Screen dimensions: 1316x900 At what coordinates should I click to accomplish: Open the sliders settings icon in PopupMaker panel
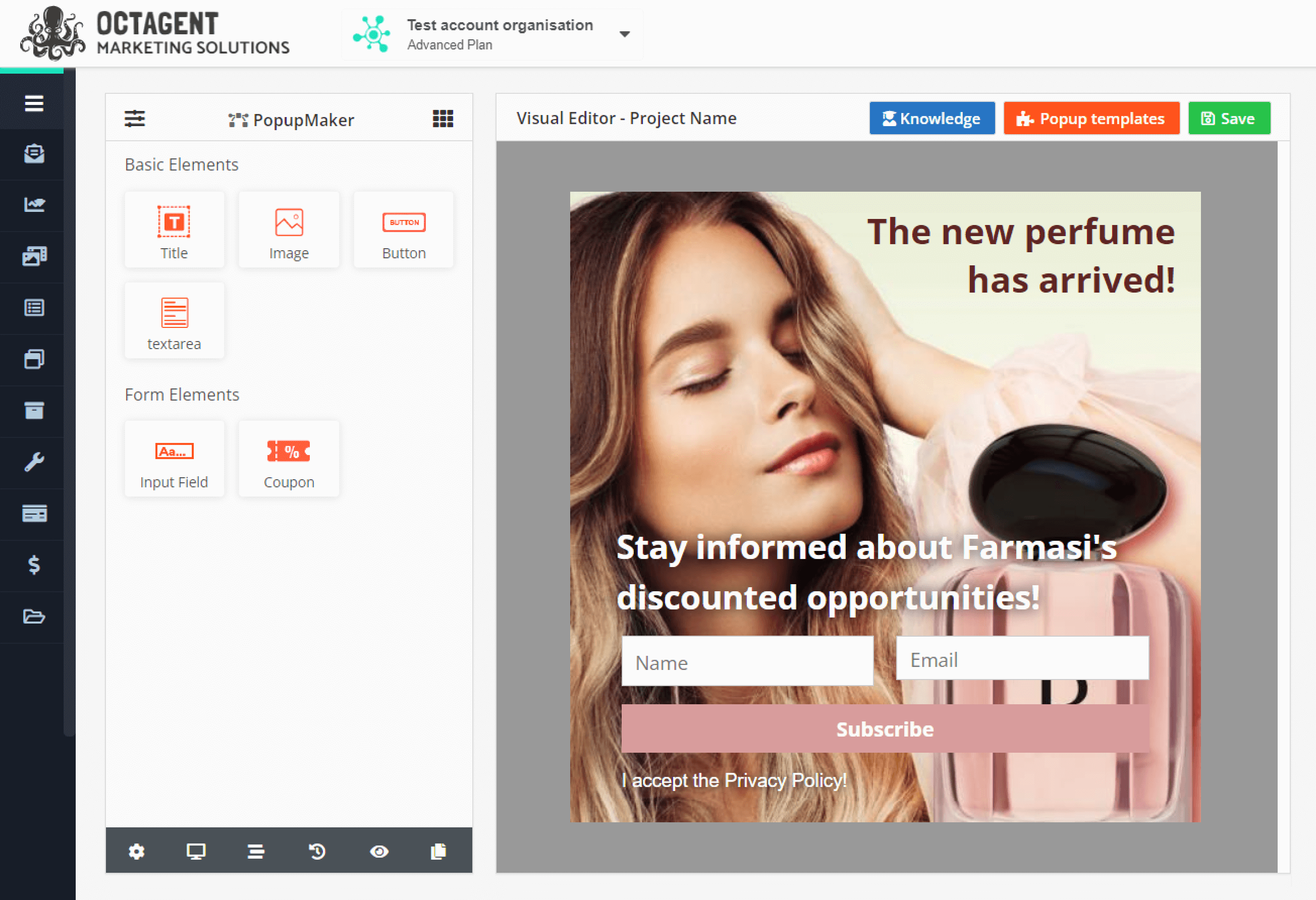click(135, 119)
